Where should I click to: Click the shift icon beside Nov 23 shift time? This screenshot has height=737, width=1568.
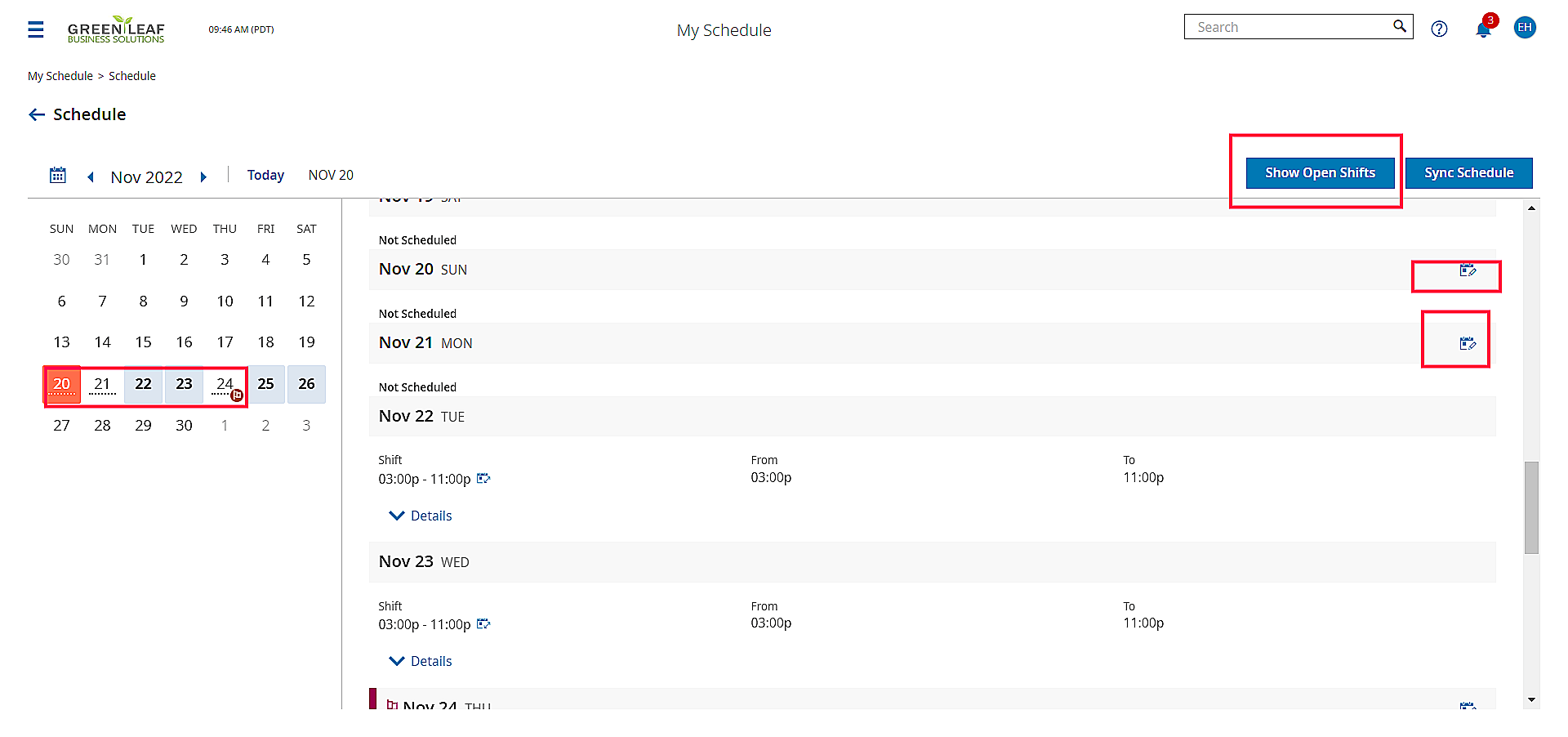point(483,623)
